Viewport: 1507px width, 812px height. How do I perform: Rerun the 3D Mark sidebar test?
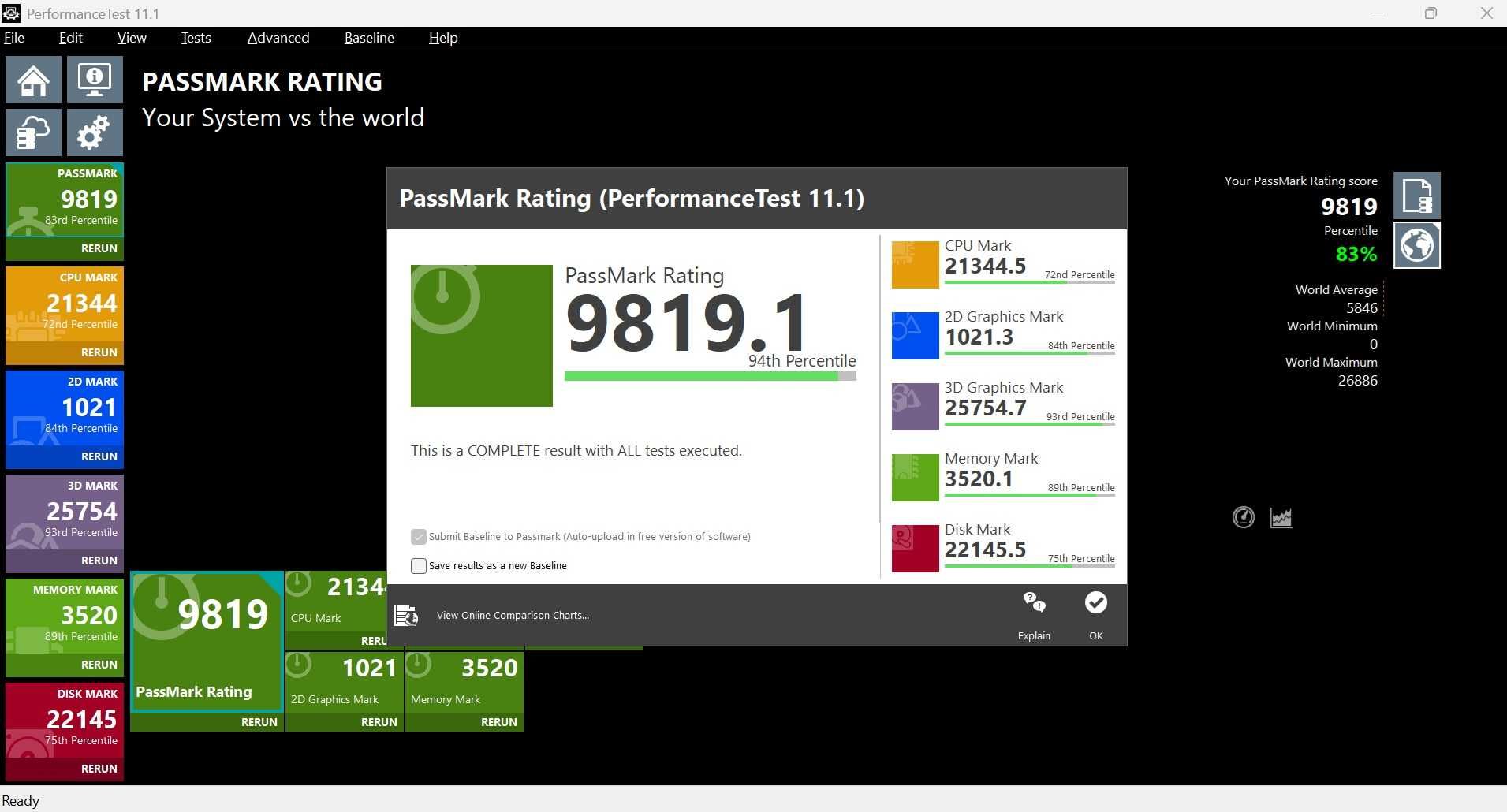click(x=99, y=561)
